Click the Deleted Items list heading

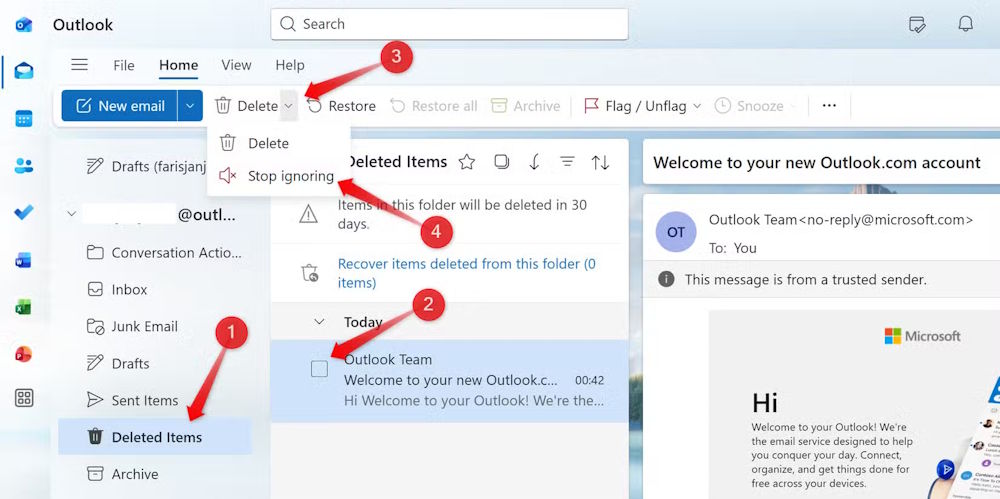point(397,162)
